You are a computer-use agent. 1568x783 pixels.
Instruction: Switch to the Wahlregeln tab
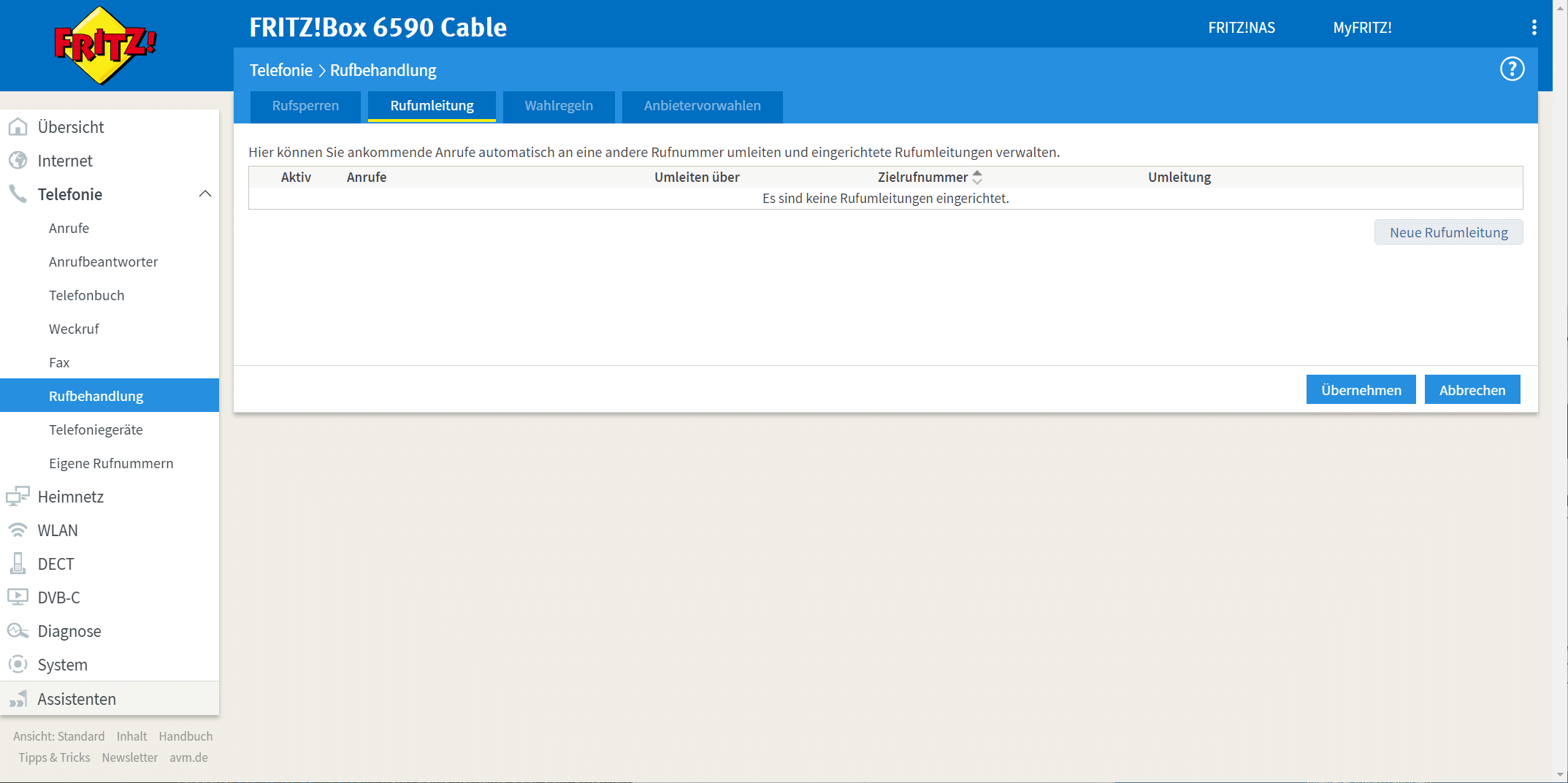[559, 106]
